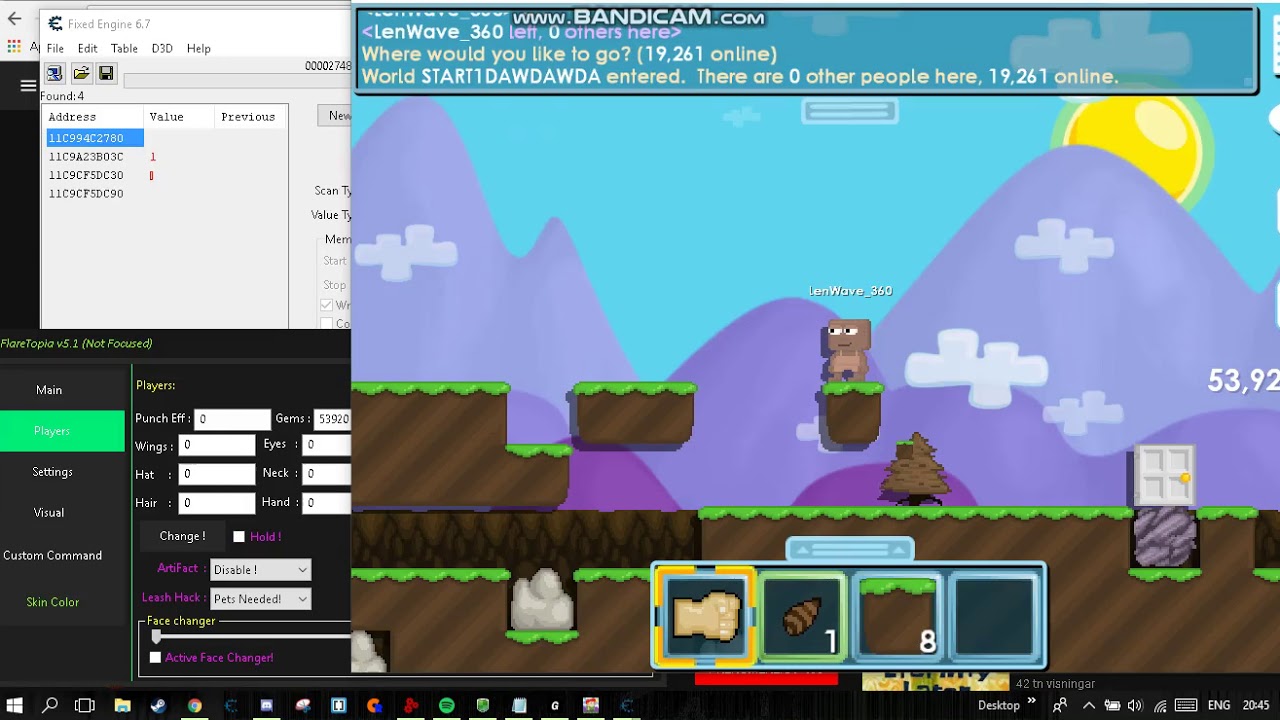Click the Change ! button
Viewport: 1280px width, 720px height.
click(182, 536)
